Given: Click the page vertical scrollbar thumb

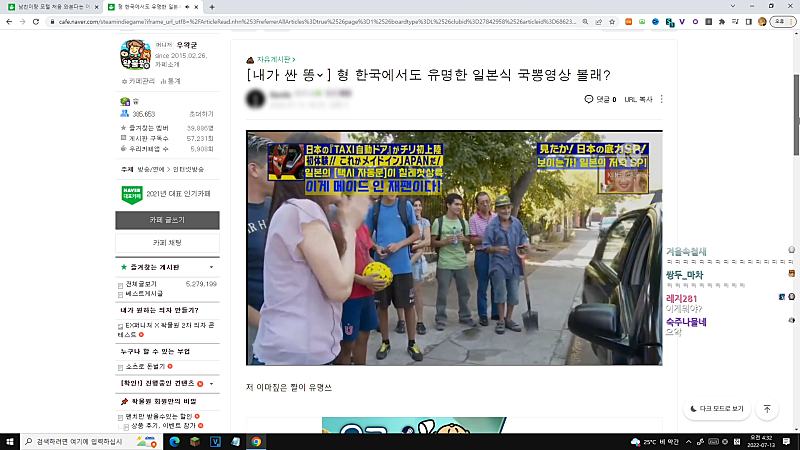Looking at the screenshot, I should click(x=796, y=115).
